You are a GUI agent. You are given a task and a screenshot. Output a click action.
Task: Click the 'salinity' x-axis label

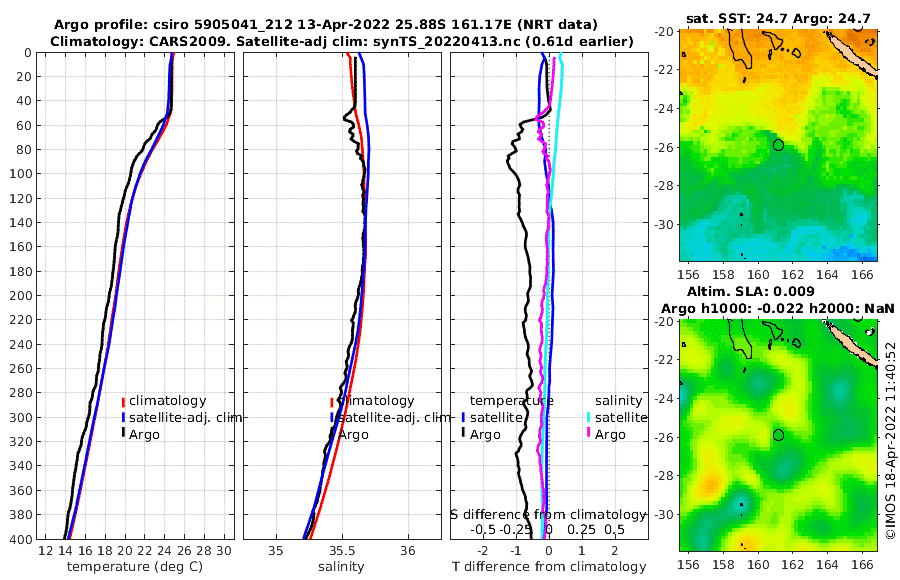[341, 567]
